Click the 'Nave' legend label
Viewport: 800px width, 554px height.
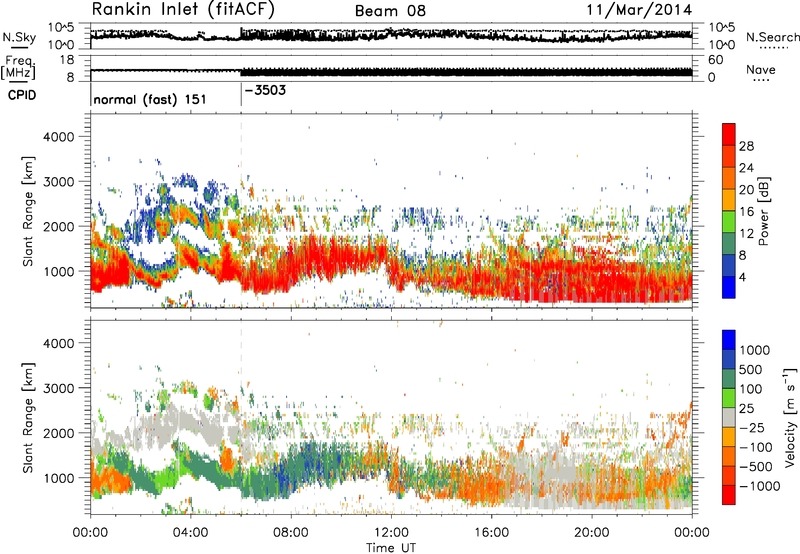click(x=761, y=70)
